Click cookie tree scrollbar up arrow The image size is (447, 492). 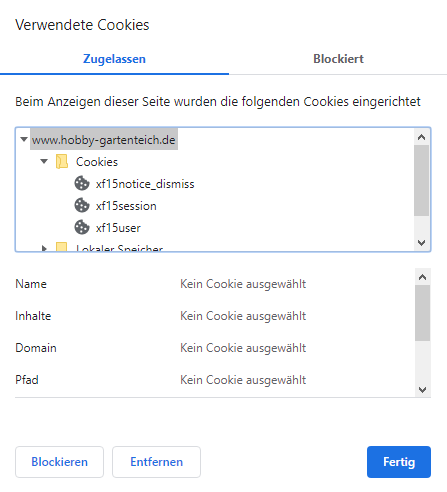pos(422,137)
